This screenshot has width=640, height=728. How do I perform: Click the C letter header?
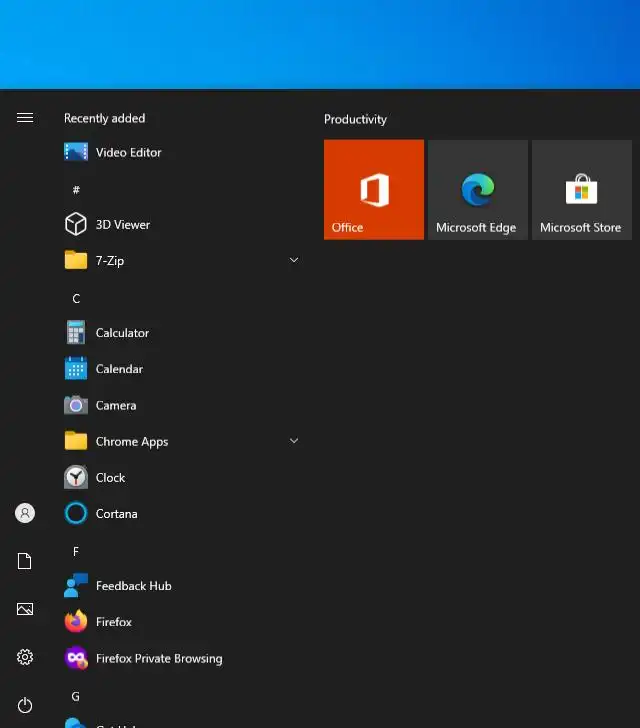pos(76,299)
